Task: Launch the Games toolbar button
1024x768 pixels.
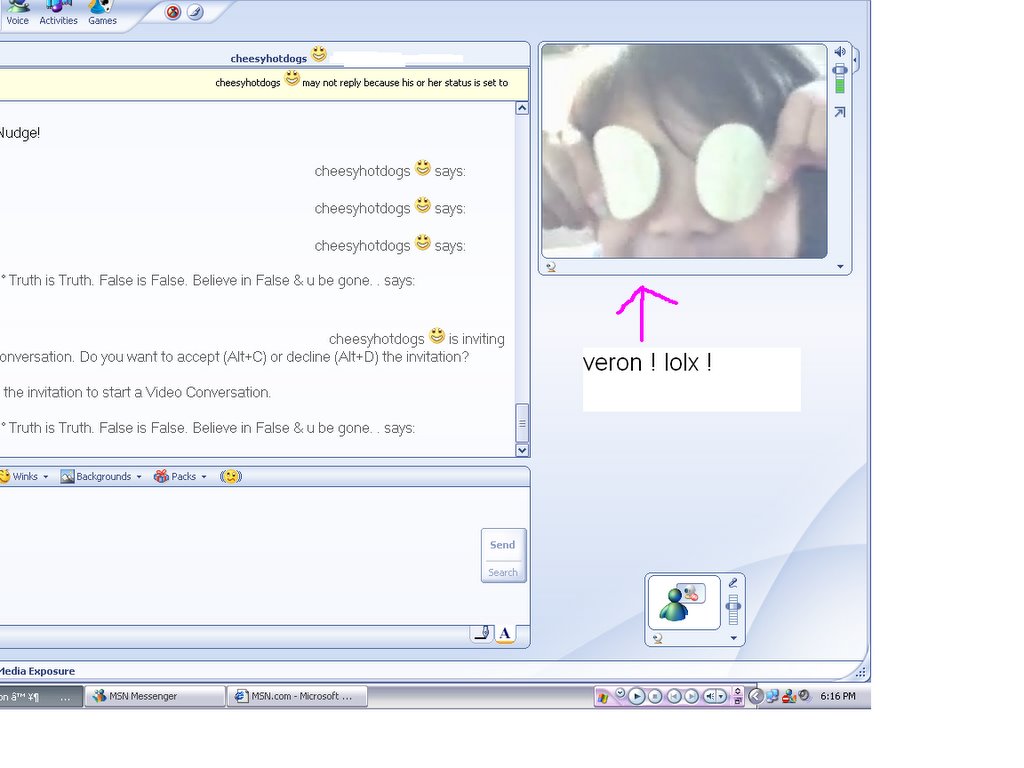Action: pyautogui.click(x=103, y=13)
